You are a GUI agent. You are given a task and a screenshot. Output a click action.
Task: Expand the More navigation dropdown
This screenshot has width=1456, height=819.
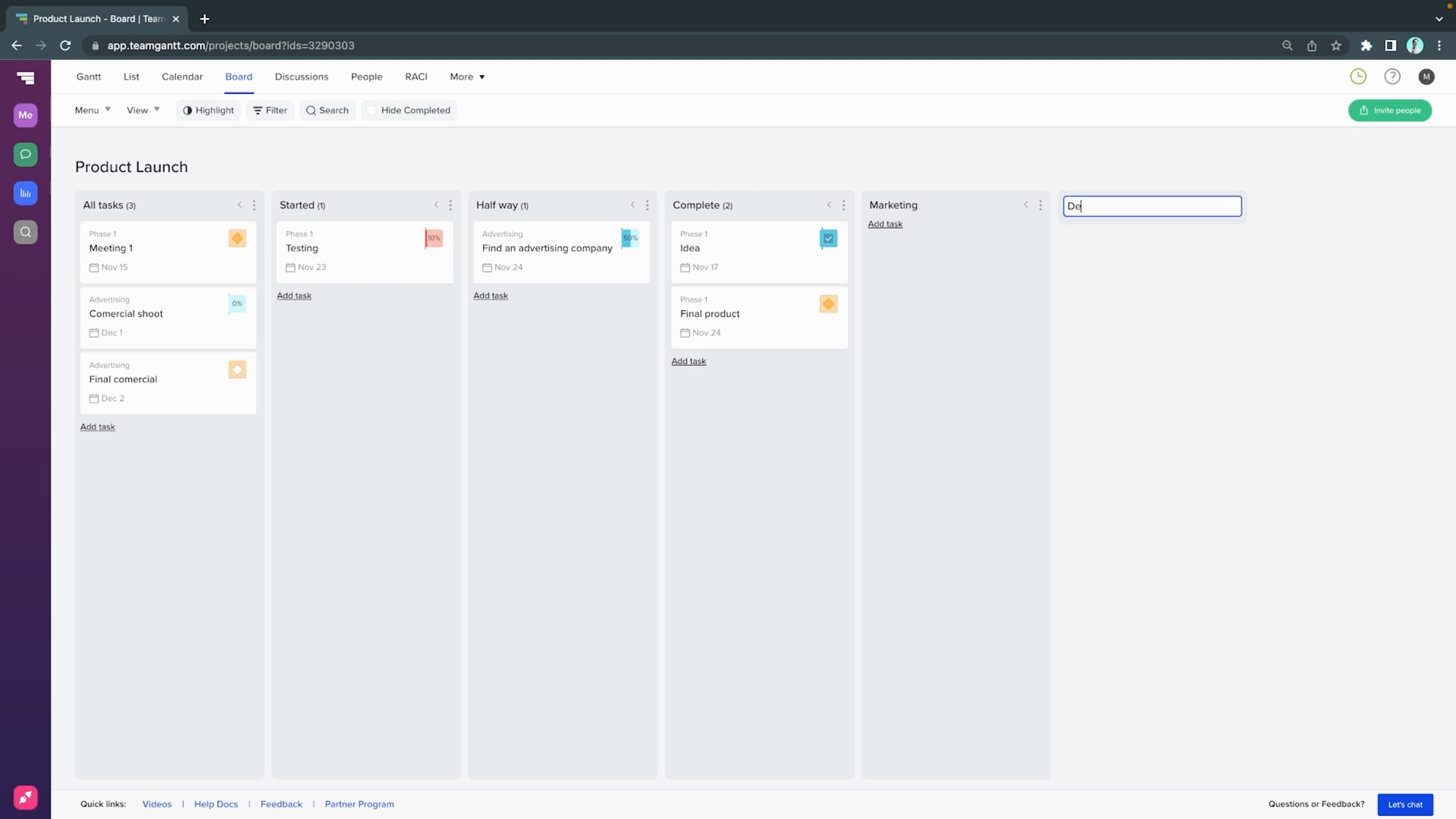[467, 77]
